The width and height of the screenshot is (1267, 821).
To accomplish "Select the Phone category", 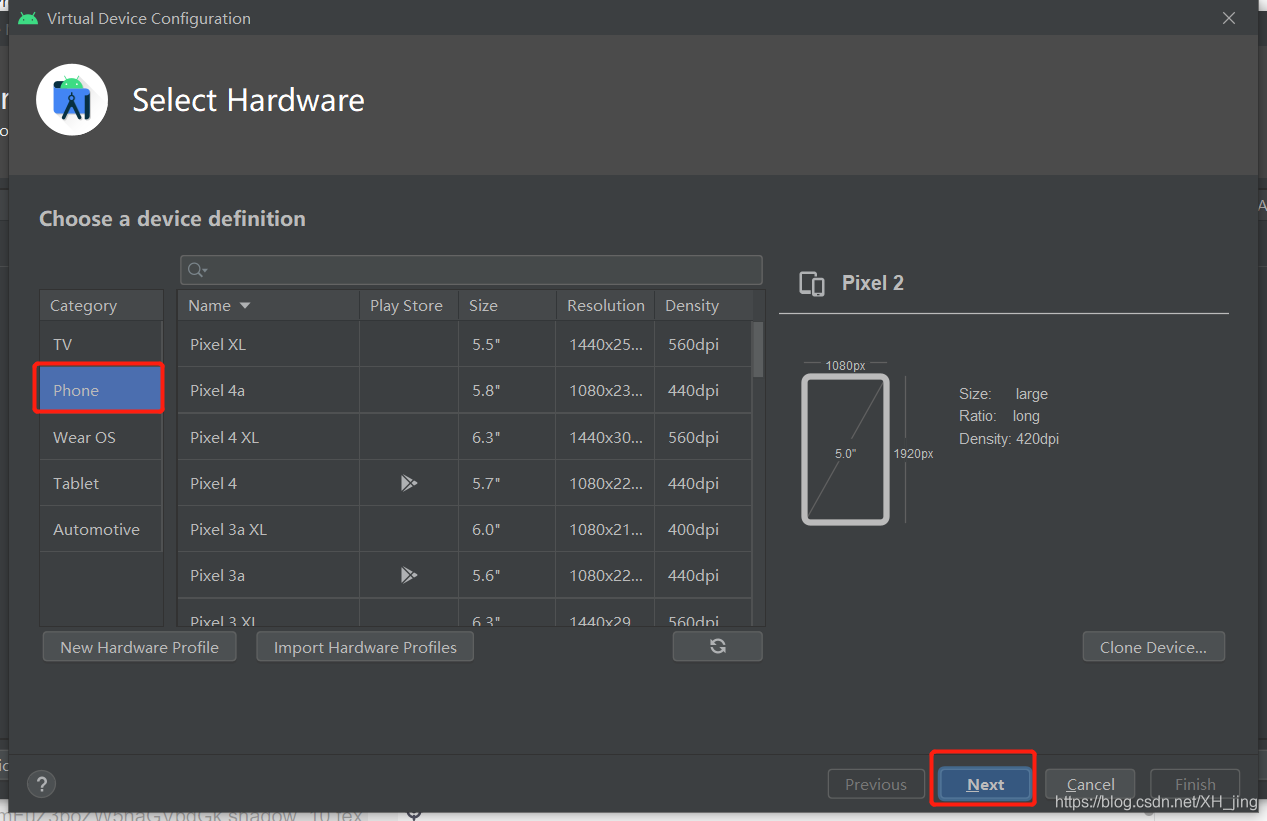I will tap(101, 390).
